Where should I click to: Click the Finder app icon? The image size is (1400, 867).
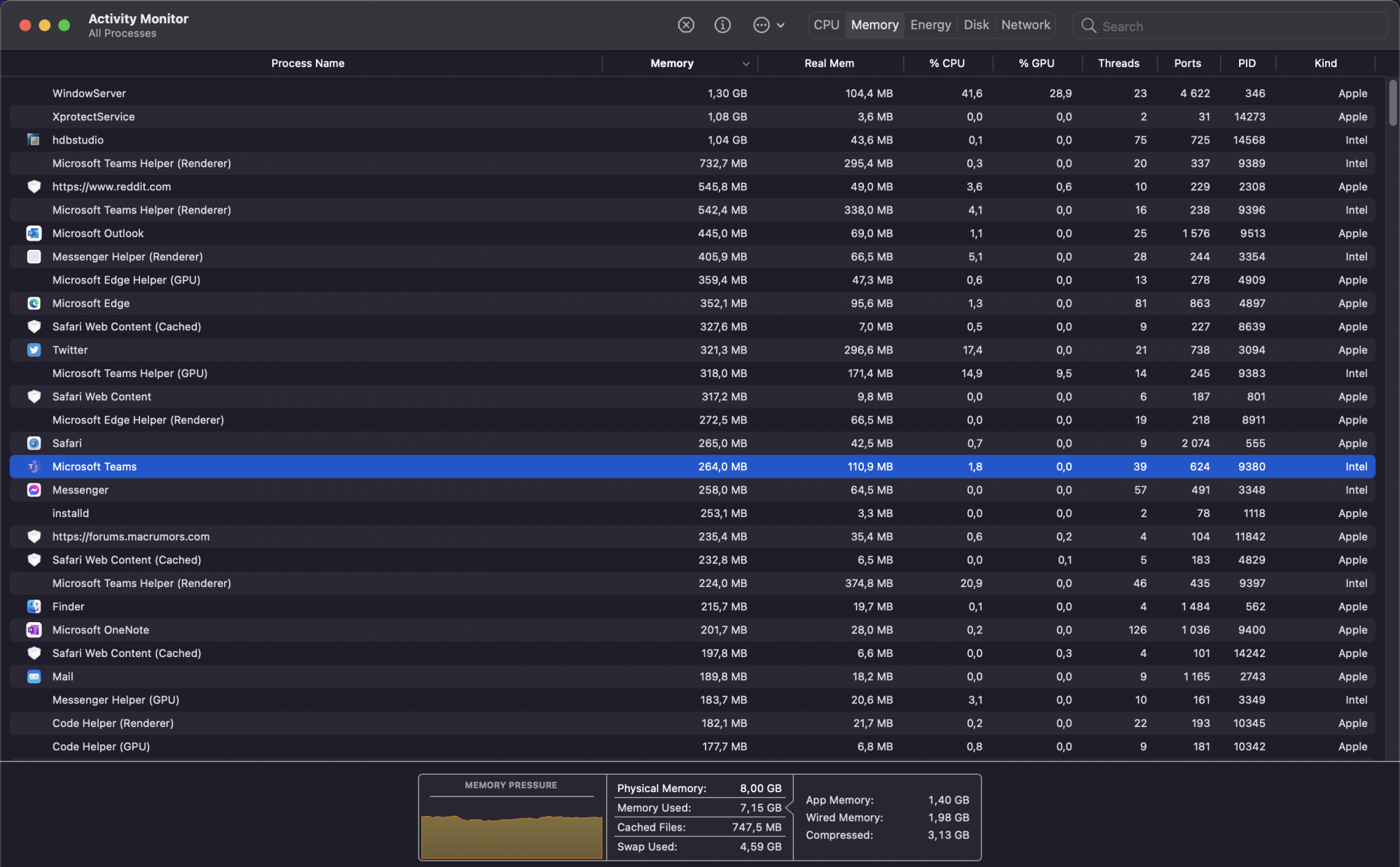pyautogui.click(x=34, y=607)
